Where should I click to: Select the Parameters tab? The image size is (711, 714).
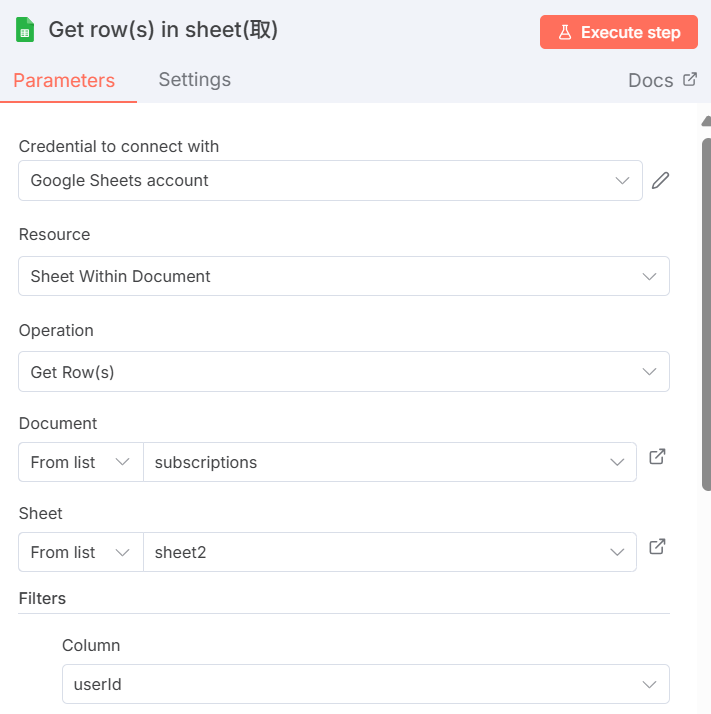point(64,81)
